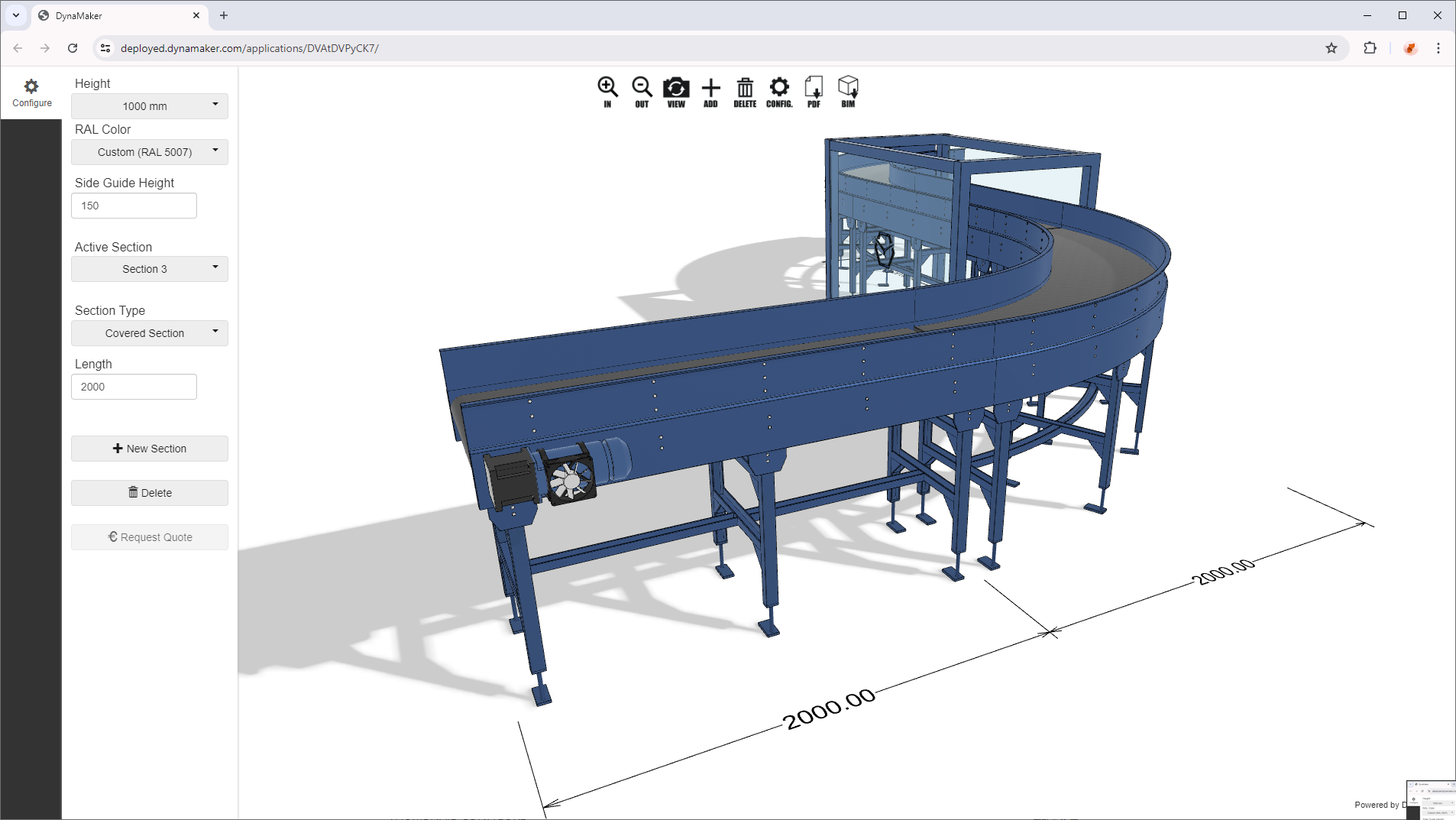This screenshot has height=820, width=1456.
Task: Open the Active Section dropdown
Action: (150, 269)
